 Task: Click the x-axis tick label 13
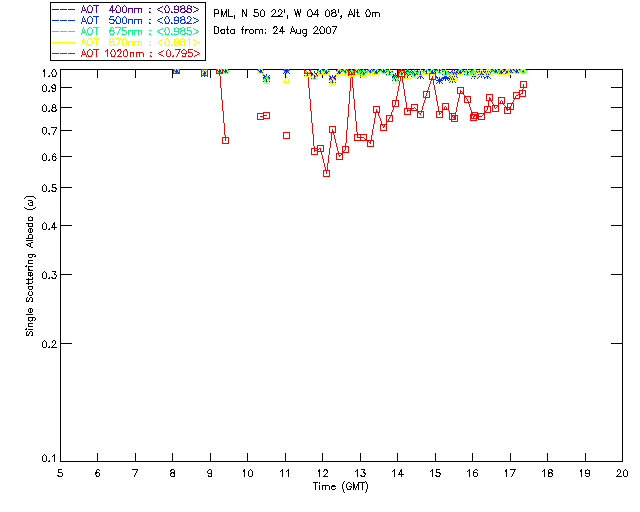tap(360, 473)
